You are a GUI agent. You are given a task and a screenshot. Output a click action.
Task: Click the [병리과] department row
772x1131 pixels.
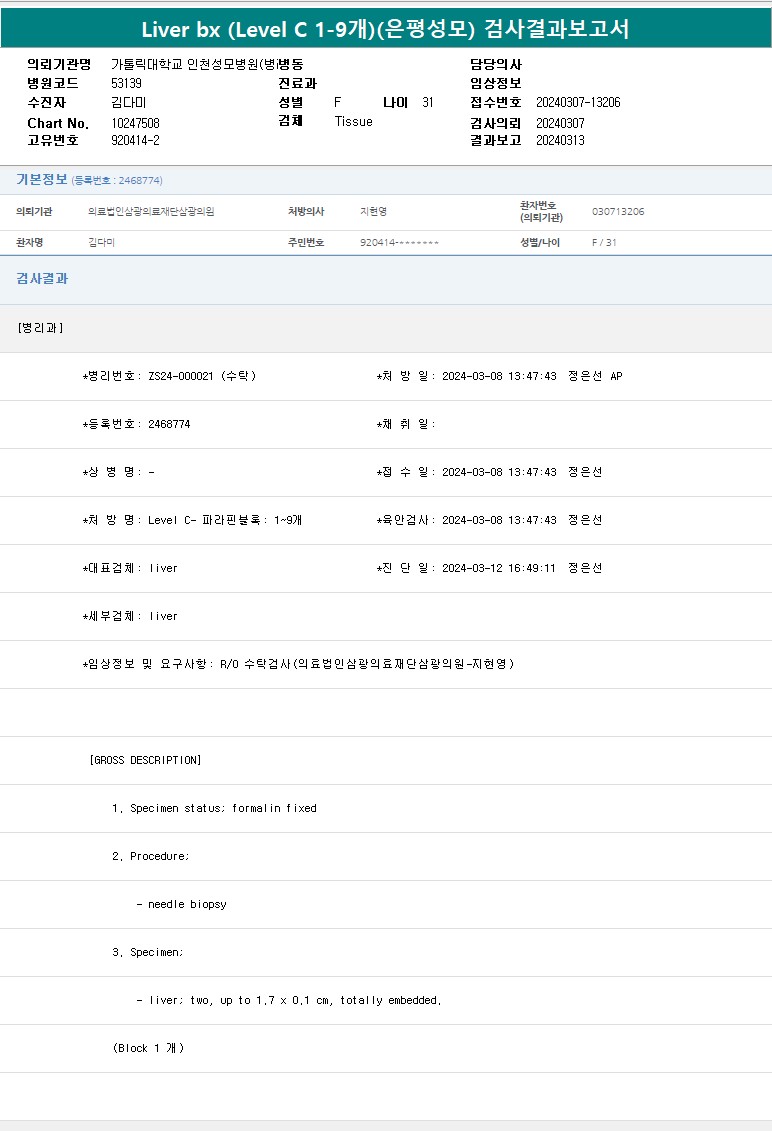click(x=41, y=328)
